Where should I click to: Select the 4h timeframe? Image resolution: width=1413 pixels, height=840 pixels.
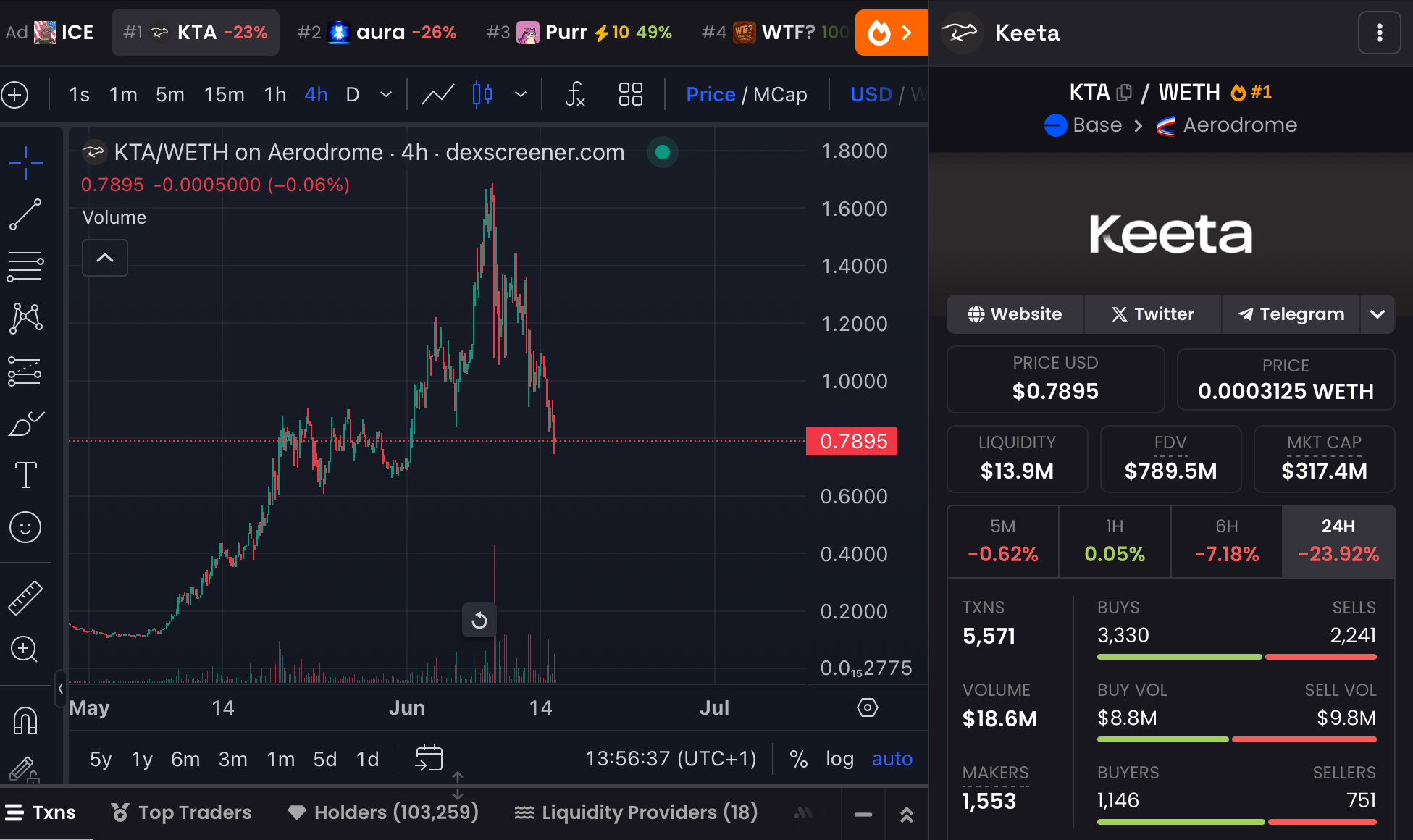click(316, 95)
